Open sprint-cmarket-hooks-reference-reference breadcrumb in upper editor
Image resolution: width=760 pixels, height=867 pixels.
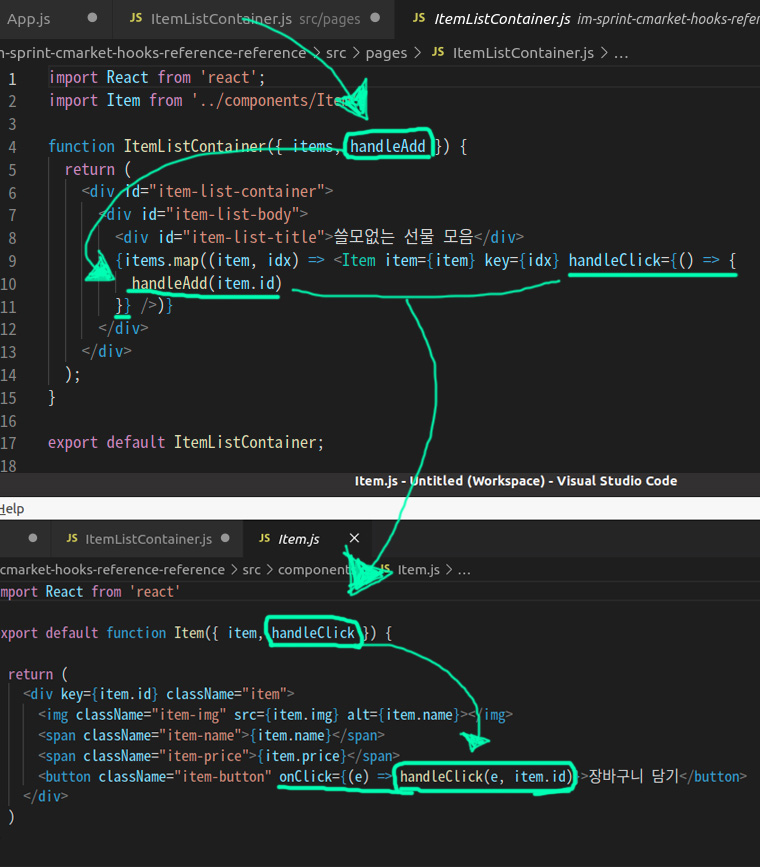point(153,53)
